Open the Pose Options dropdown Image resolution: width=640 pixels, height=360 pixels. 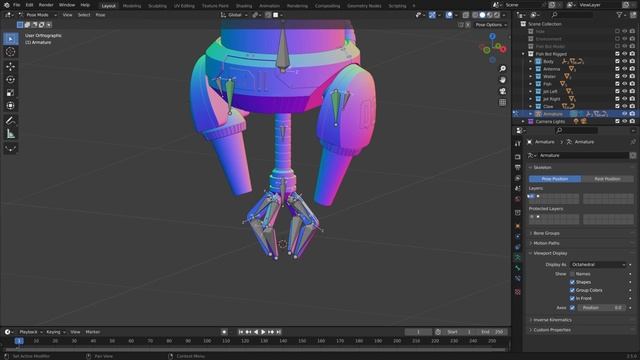(x=491, y=24)
